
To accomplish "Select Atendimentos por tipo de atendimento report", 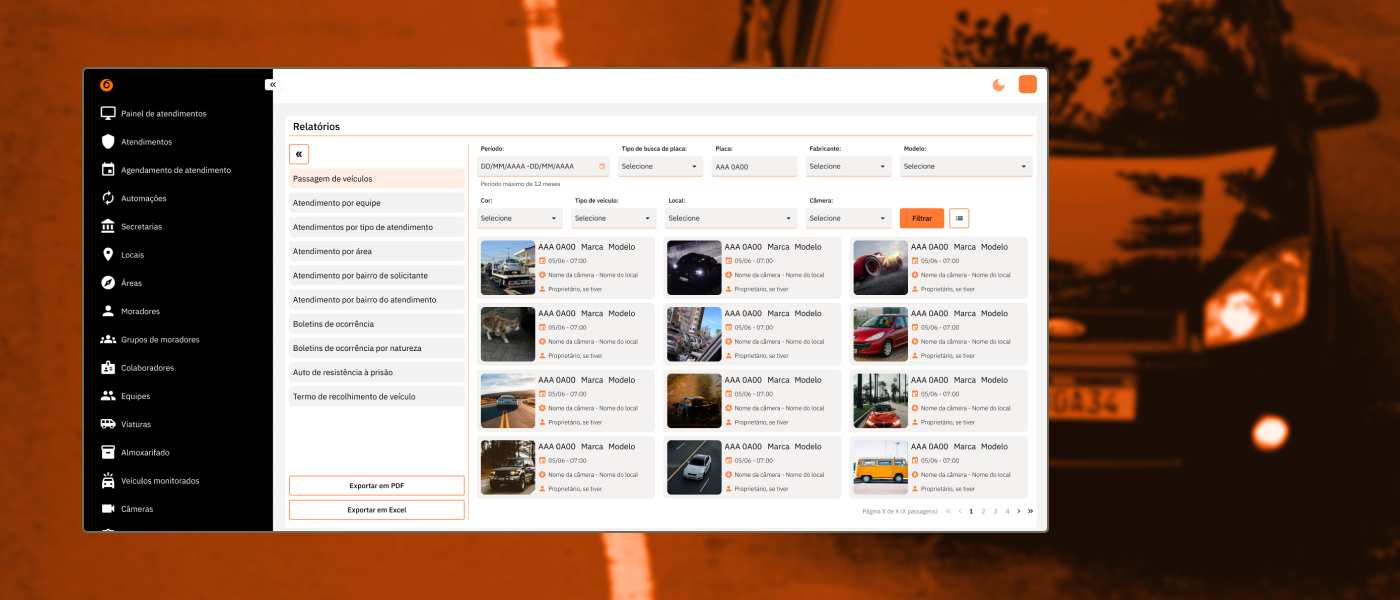I will pos(377,227).
